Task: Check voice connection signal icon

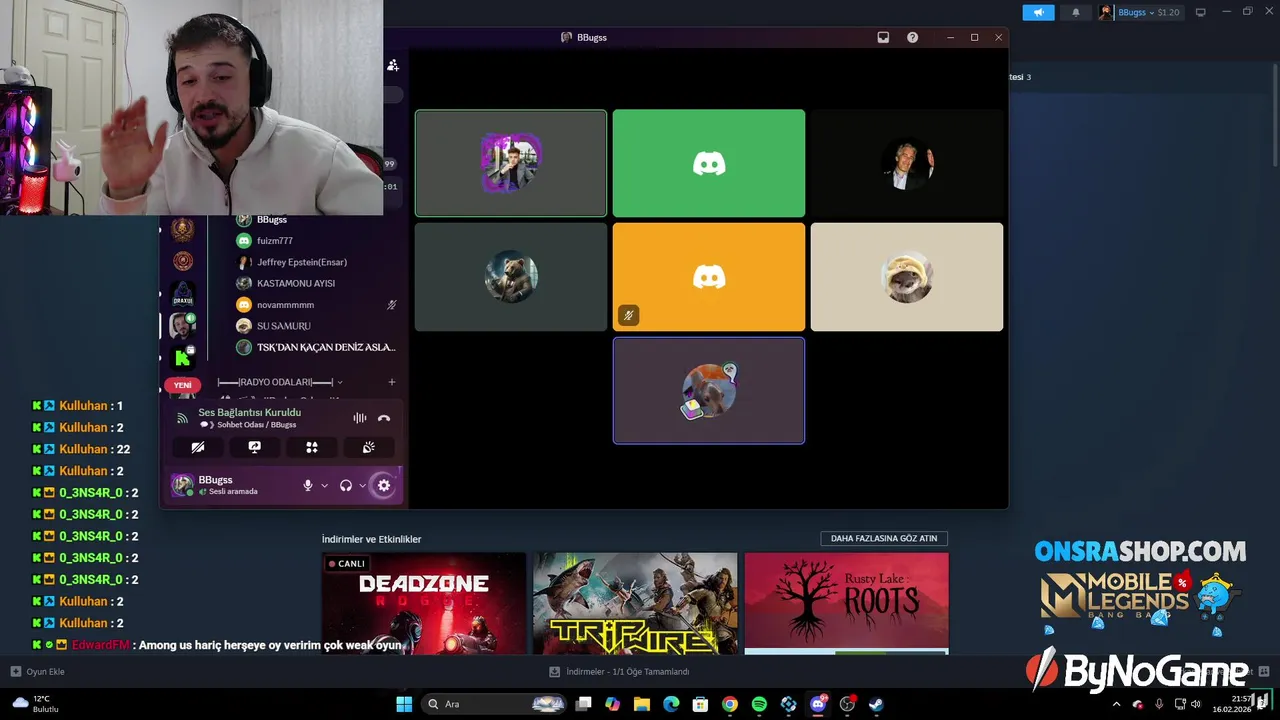Action: point(182,418)
